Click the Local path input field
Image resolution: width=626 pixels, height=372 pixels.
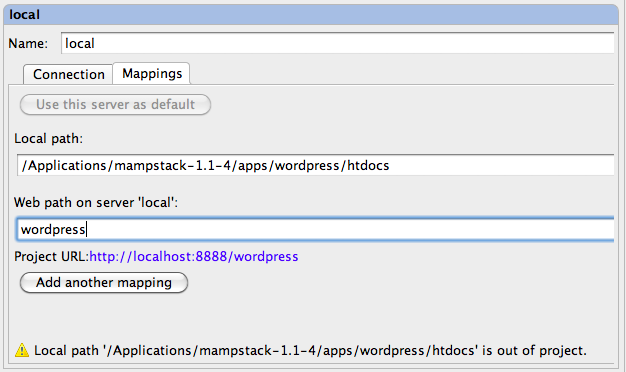(315, 165)
